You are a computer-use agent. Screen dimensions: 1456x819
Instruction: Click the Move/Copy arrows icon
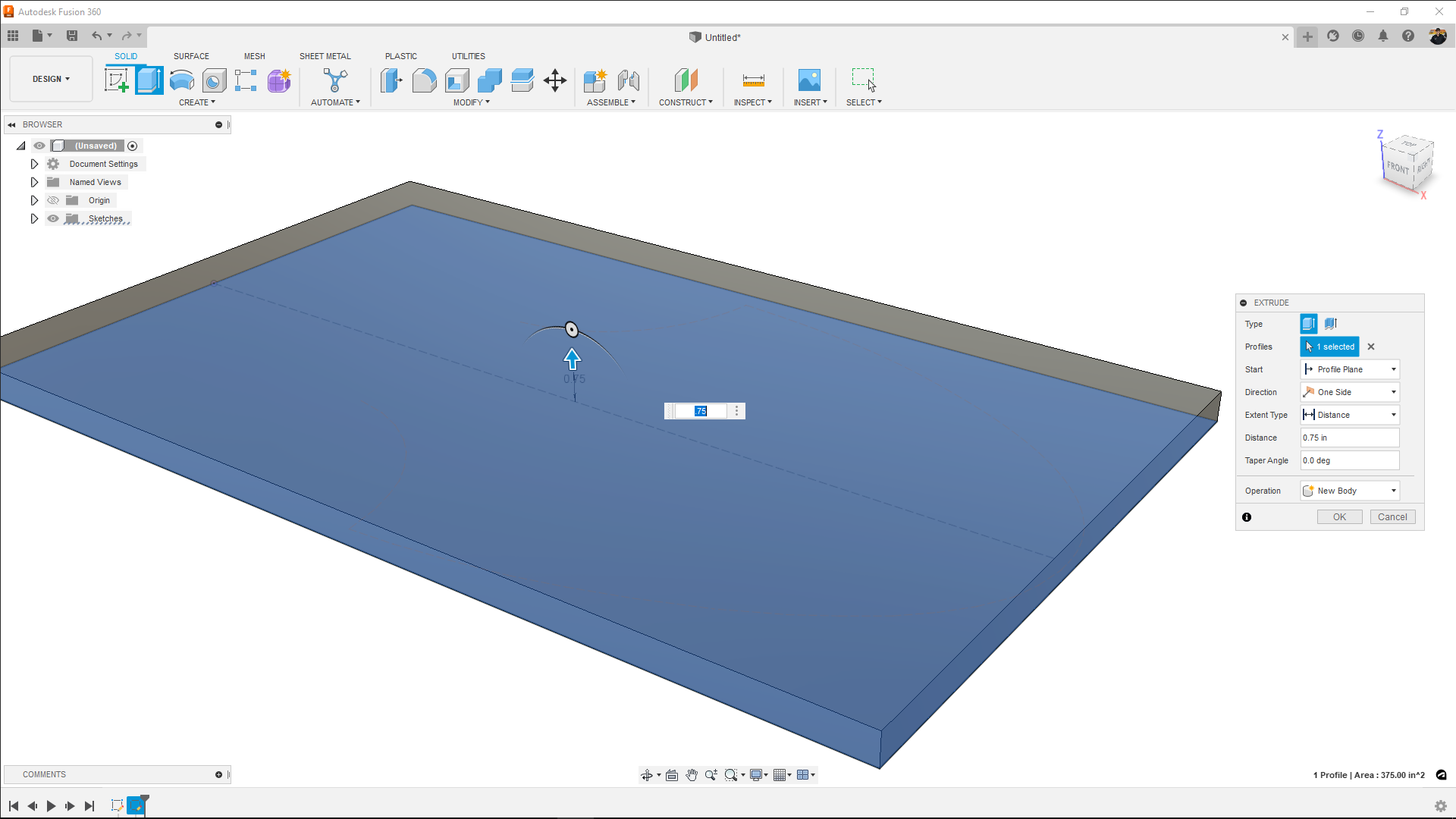coord(555,80)
